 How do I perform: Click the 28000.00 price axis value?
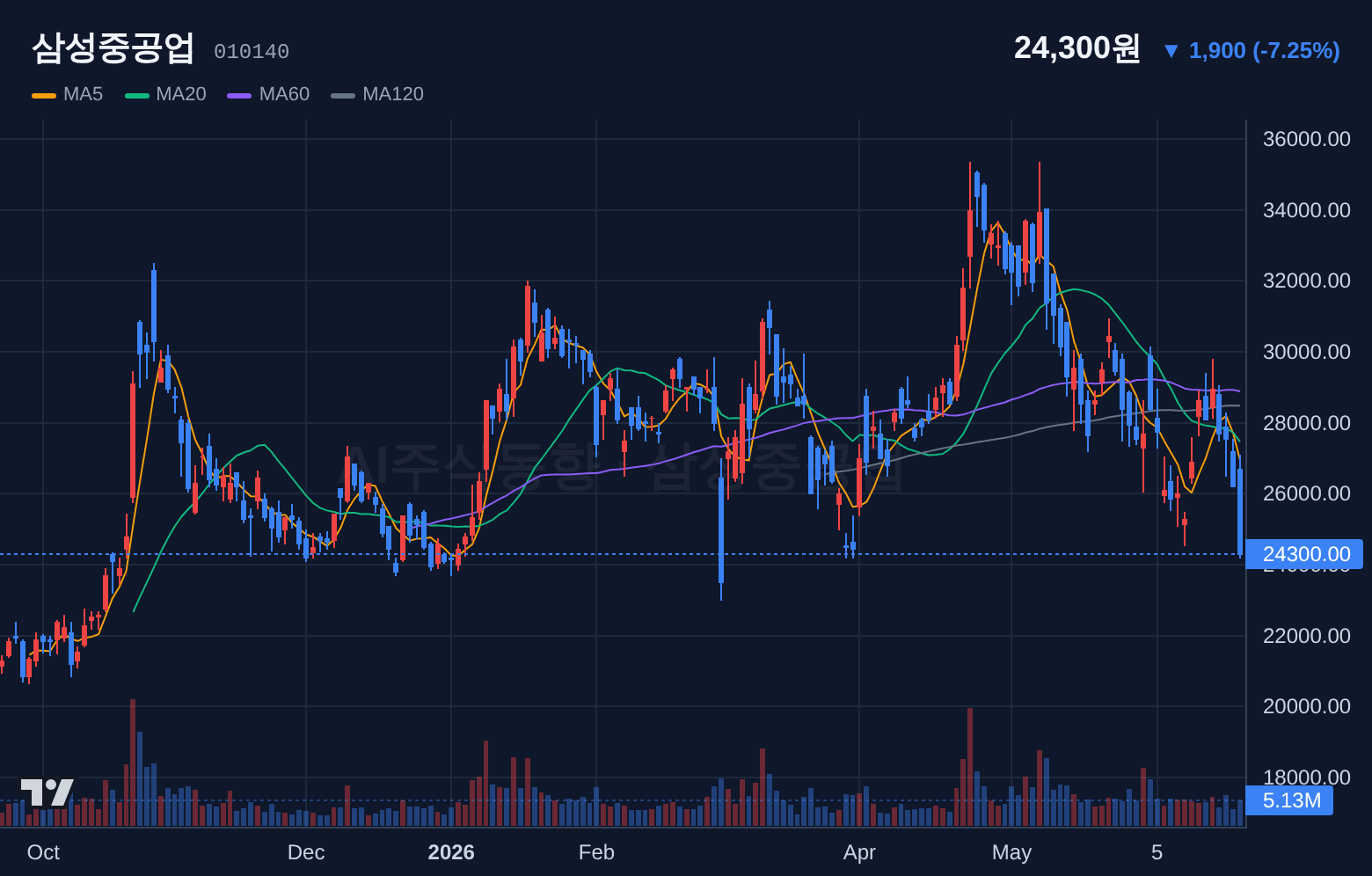[x=1306, y=423]
